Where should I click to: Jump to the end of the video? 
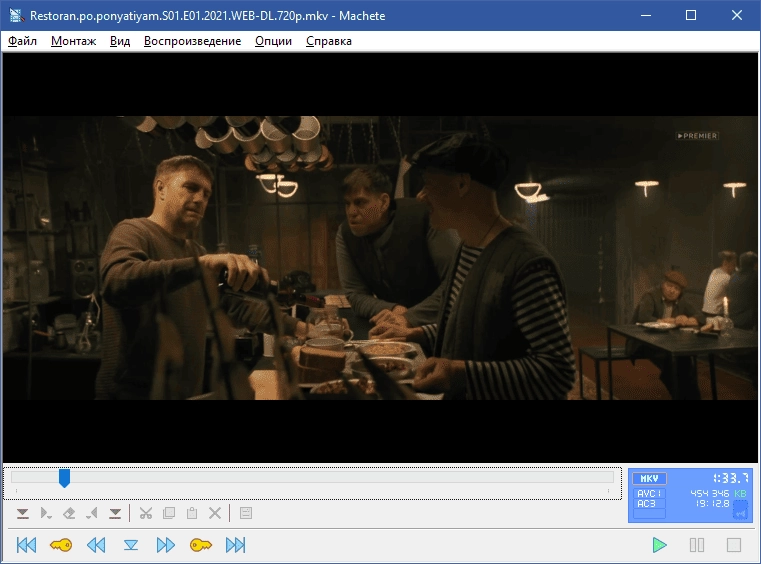click(x=236, y=545)
